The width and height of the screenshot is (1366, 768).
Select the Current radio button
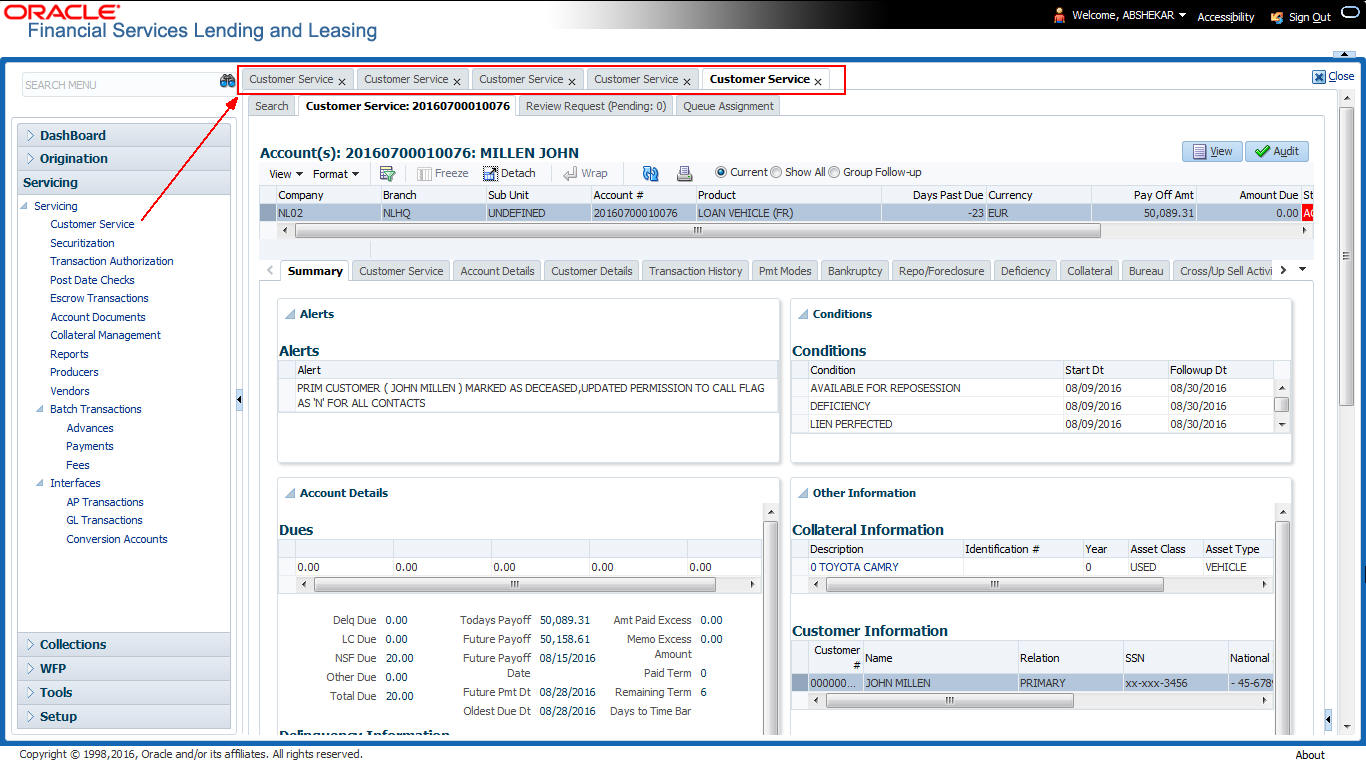721,172
